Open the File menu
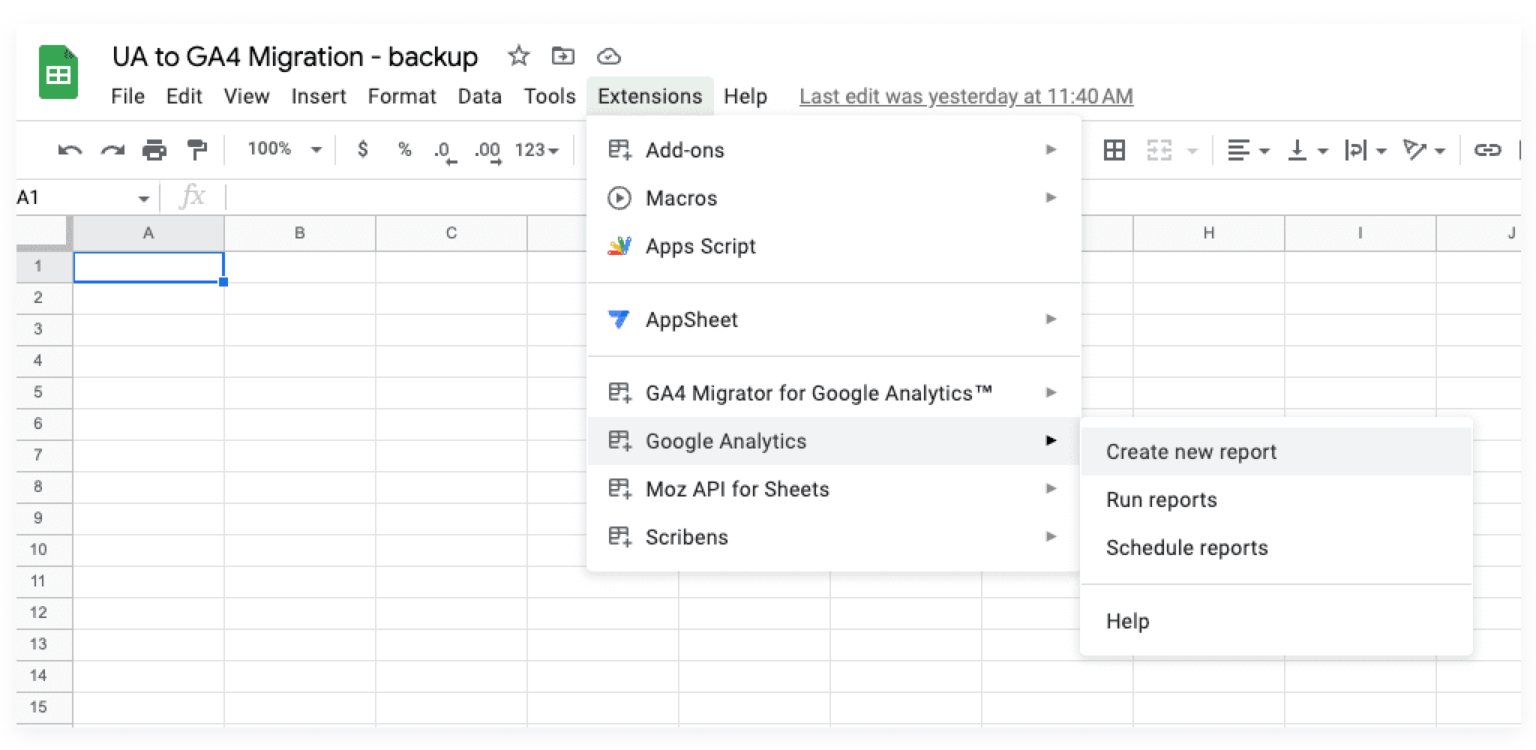Viewport: 1536px width, 750px height. click(128, 97)
